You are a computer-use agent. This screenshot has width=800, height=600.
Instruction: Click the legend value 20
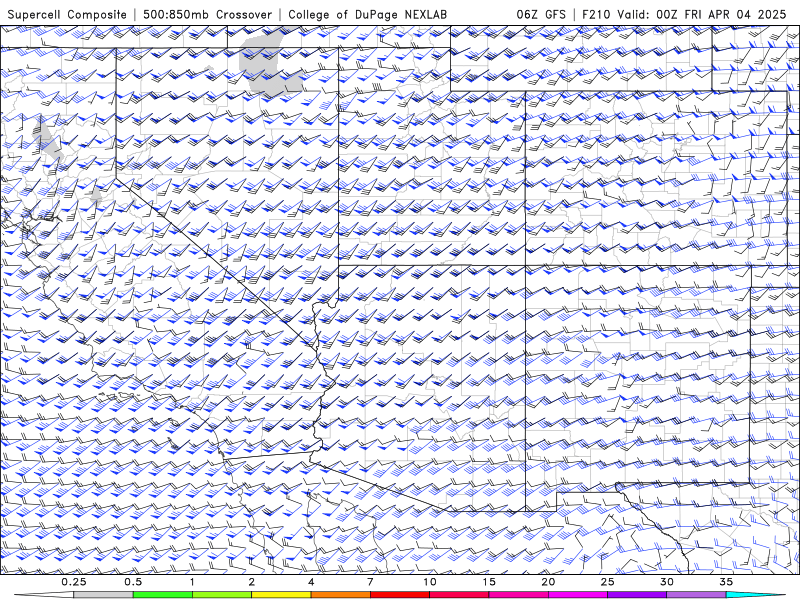point(548,582)
